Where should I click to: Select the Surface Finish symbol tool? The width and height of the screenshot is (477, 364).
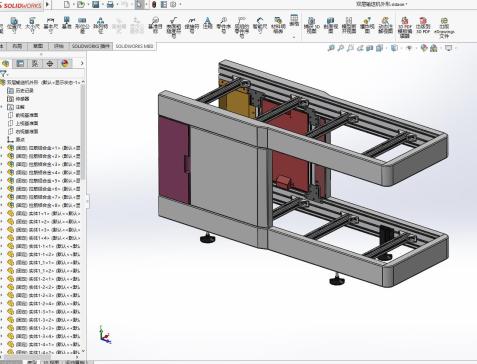click(174, 27)
